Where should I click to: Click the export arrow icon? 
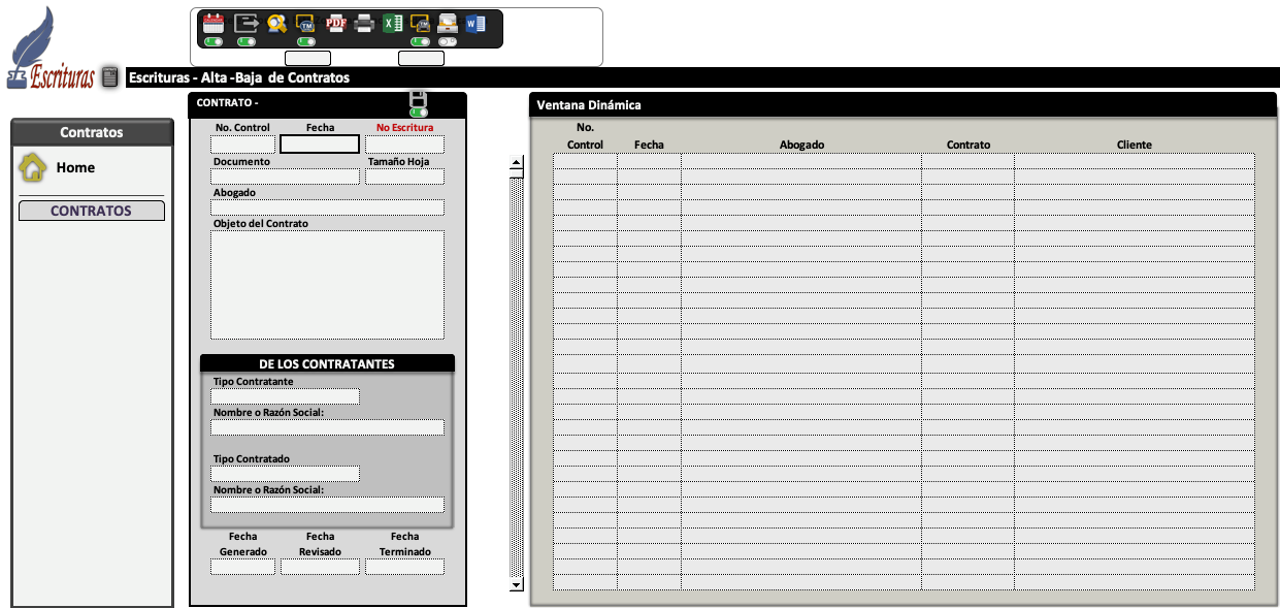click(x=245, y=23)
